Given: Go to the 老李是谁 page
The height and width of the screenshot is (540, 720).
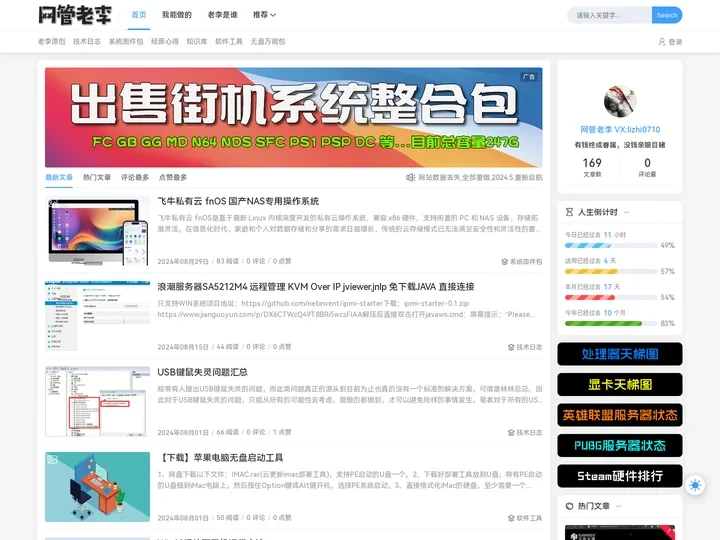Looking at the screenshot, I should tap(222, 15).
